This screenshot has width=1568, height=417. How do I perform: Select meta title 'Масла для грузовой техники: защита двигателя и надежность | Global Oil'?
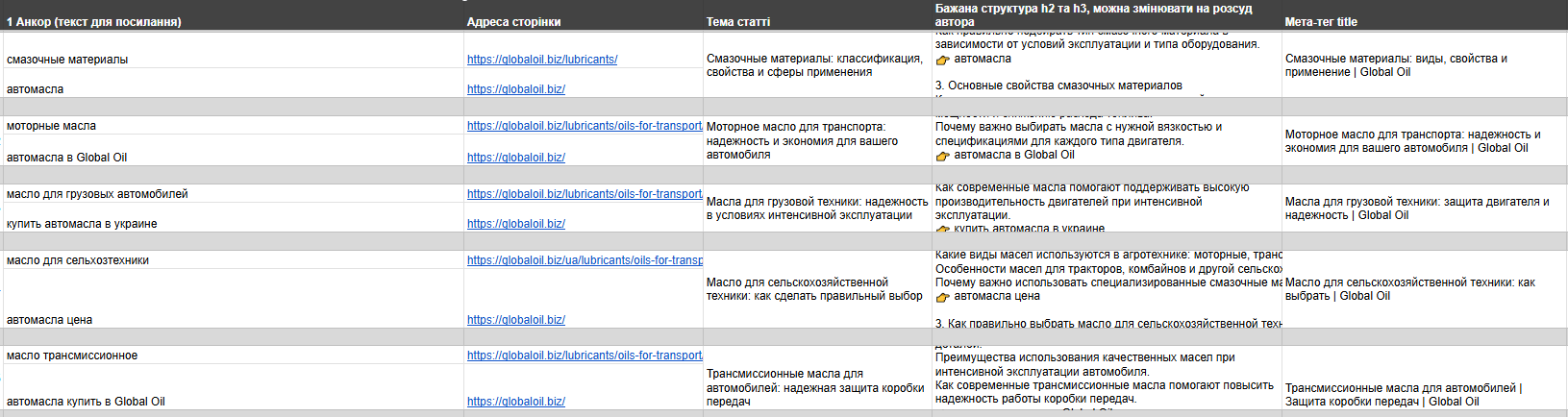pyautogui.click(x=1425, y=208)
